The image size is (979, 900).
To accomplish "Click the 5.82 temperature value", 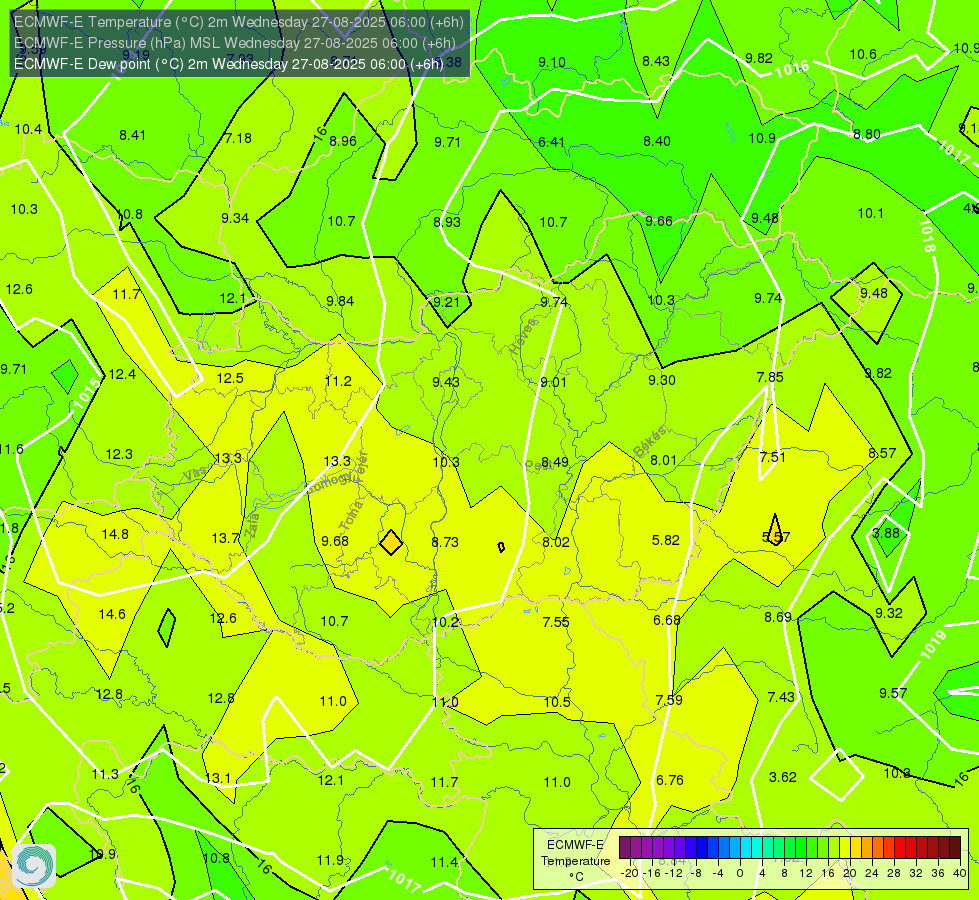I will tap(666, 540).
